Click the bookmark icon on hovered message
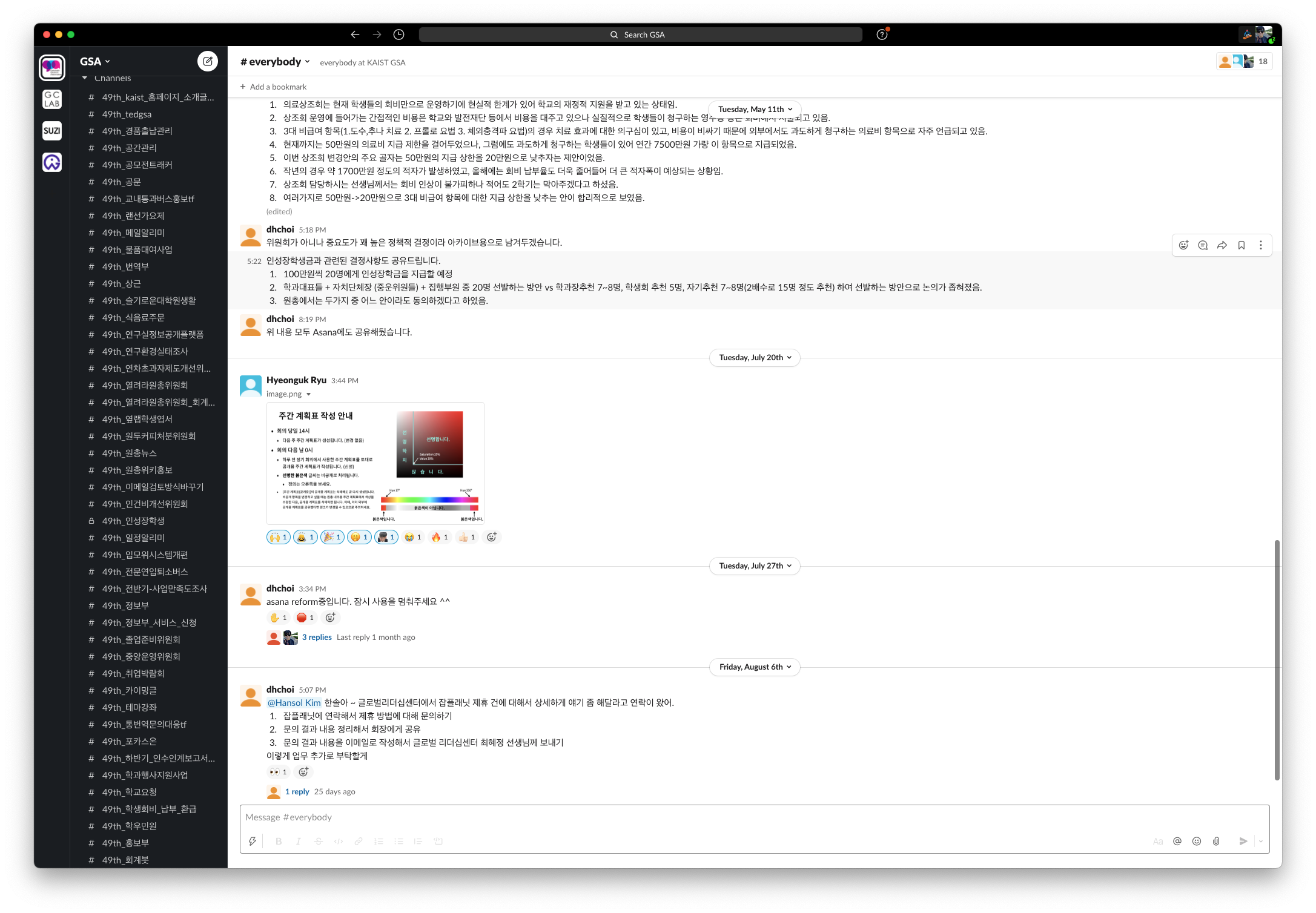Viewport: 1316px width, 913px height. click(1242, 245)
